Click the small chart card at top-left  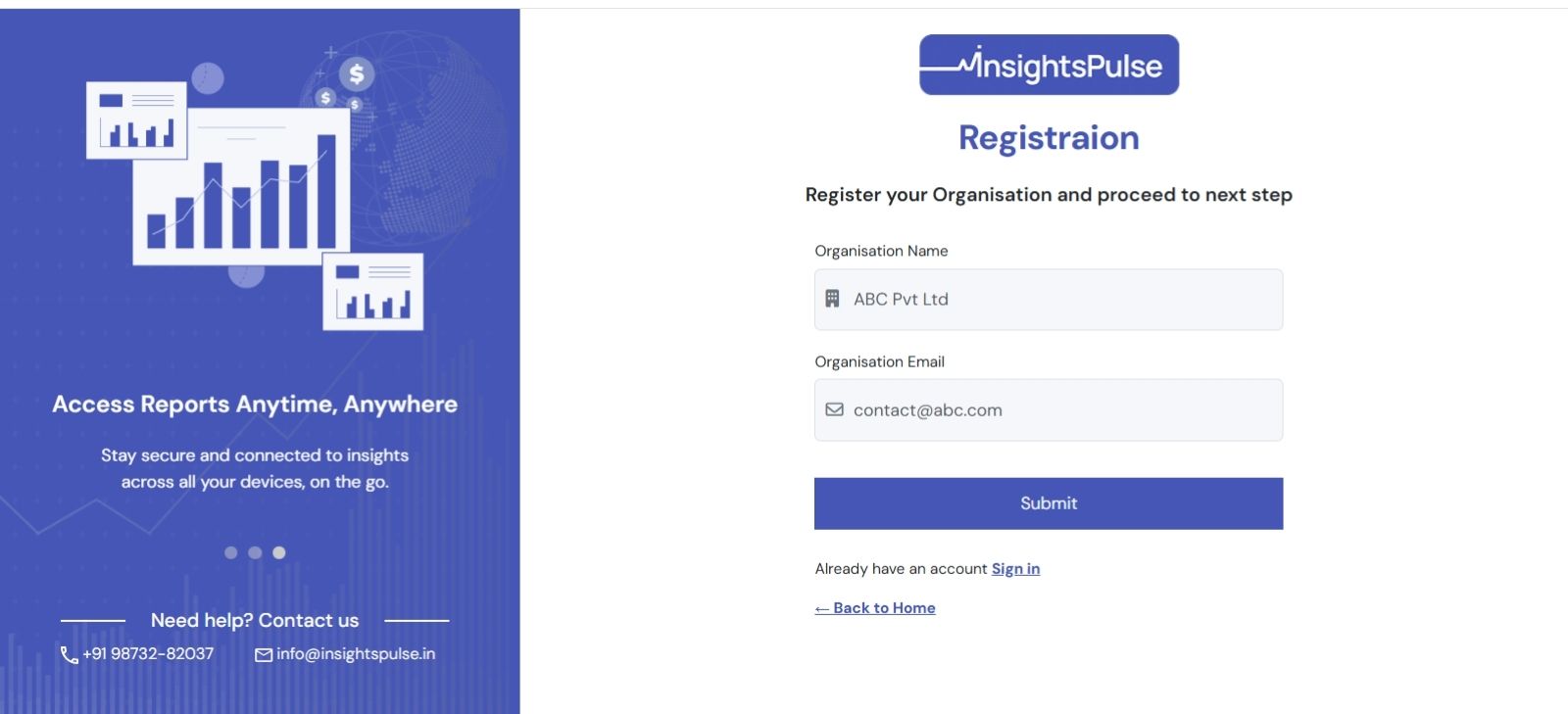(136, 120)
